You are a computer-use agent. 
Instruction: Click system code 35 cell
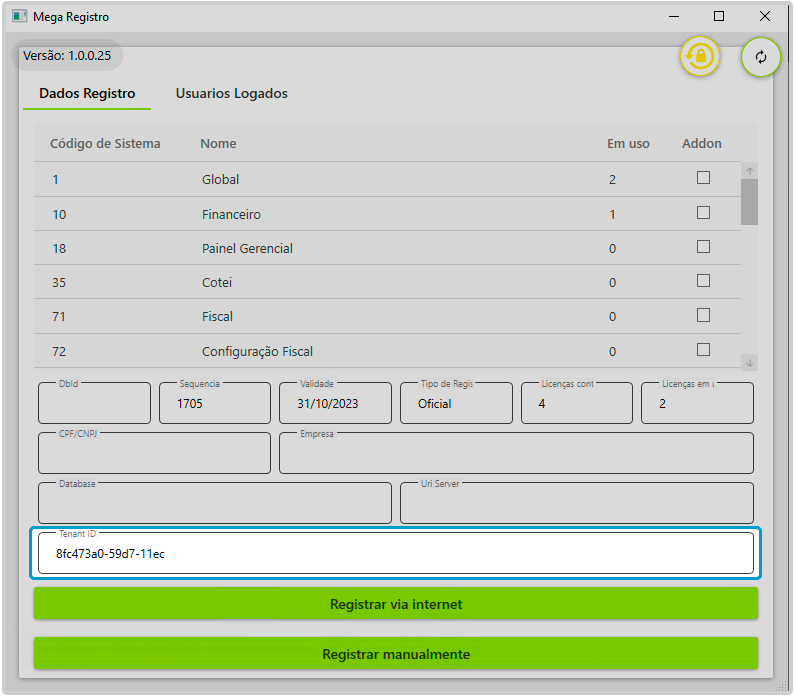tap(59, 282)
